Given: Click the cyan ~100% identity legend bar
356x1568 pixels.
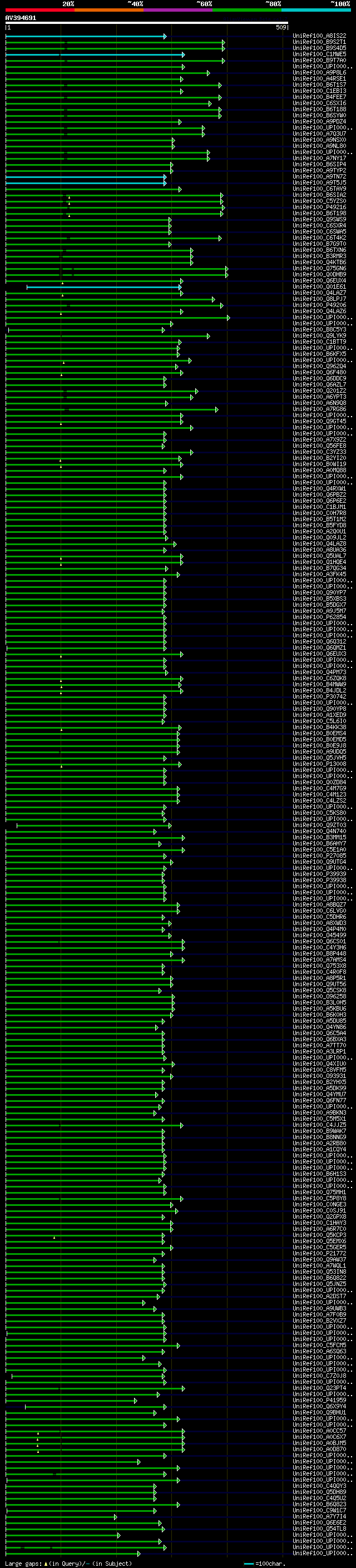Looking at the screenshot, I should [316, 10].
